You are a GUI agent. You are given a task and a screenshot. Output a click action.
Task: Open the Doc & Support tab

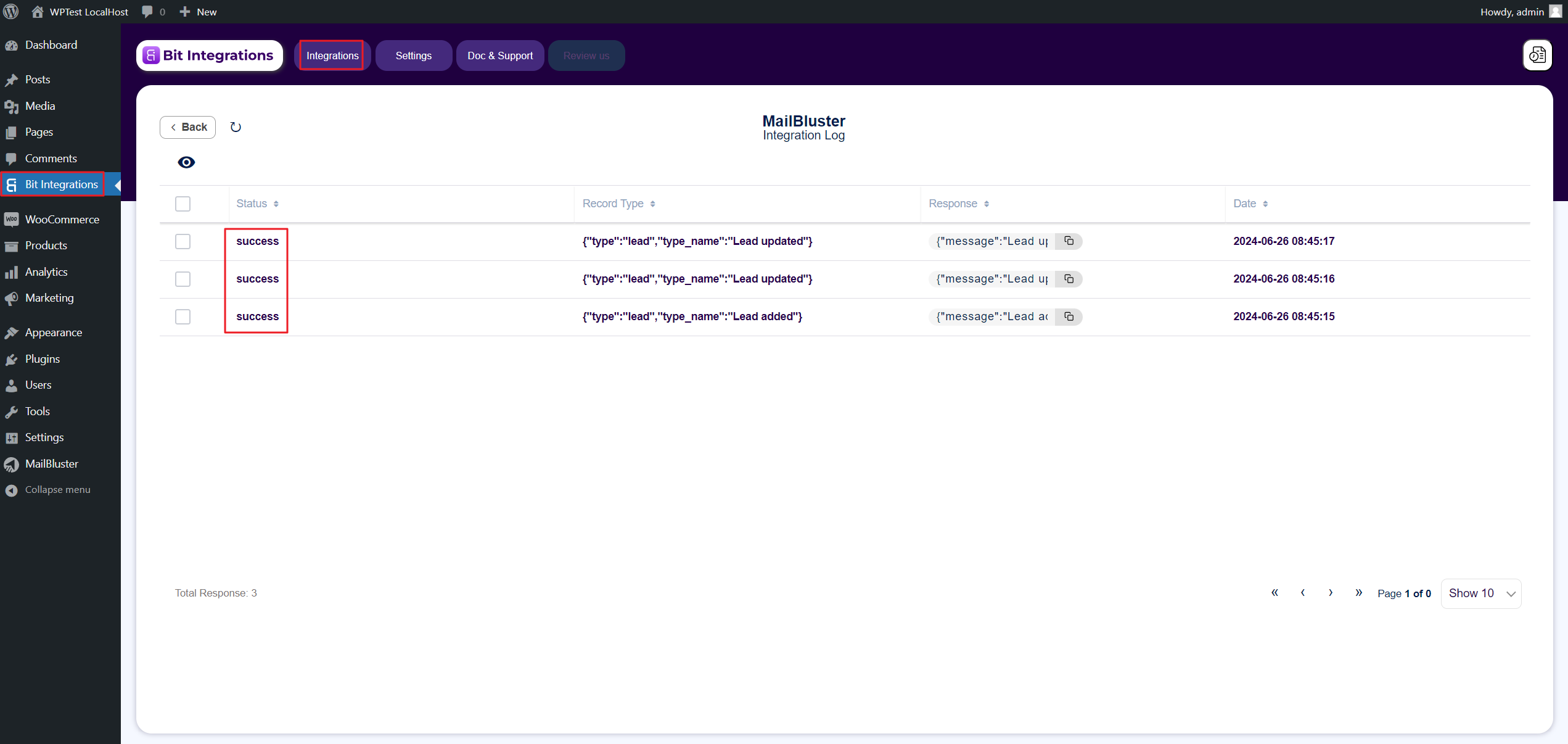point(499,56)
